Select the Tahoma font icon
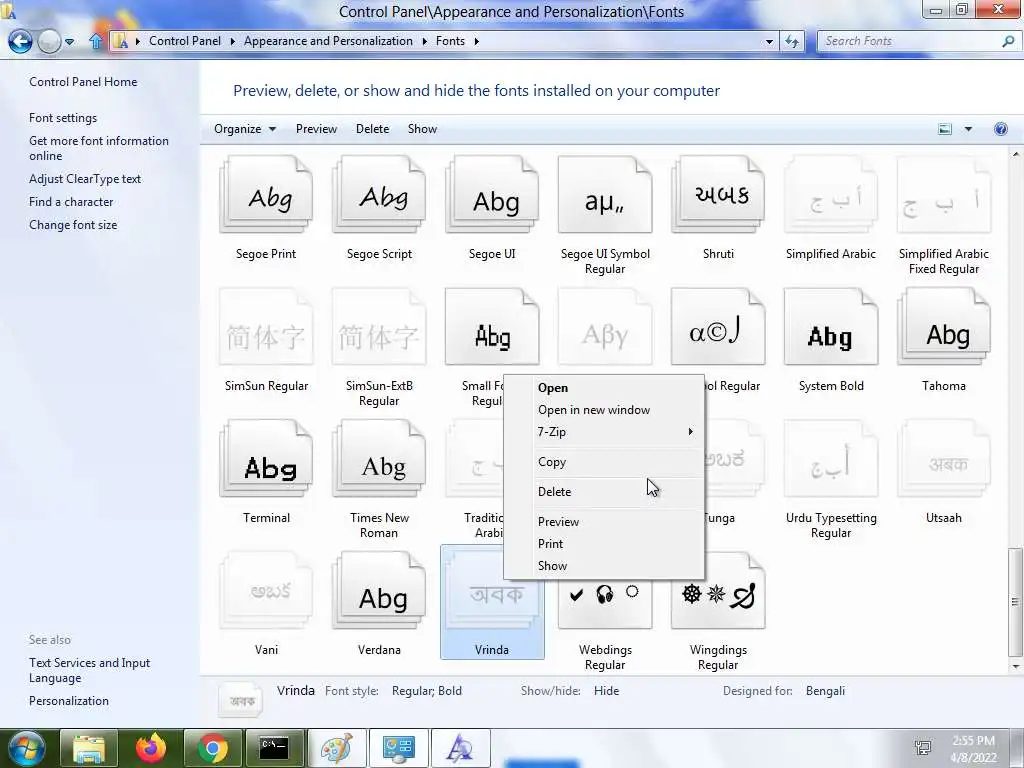 pos(944,327)
